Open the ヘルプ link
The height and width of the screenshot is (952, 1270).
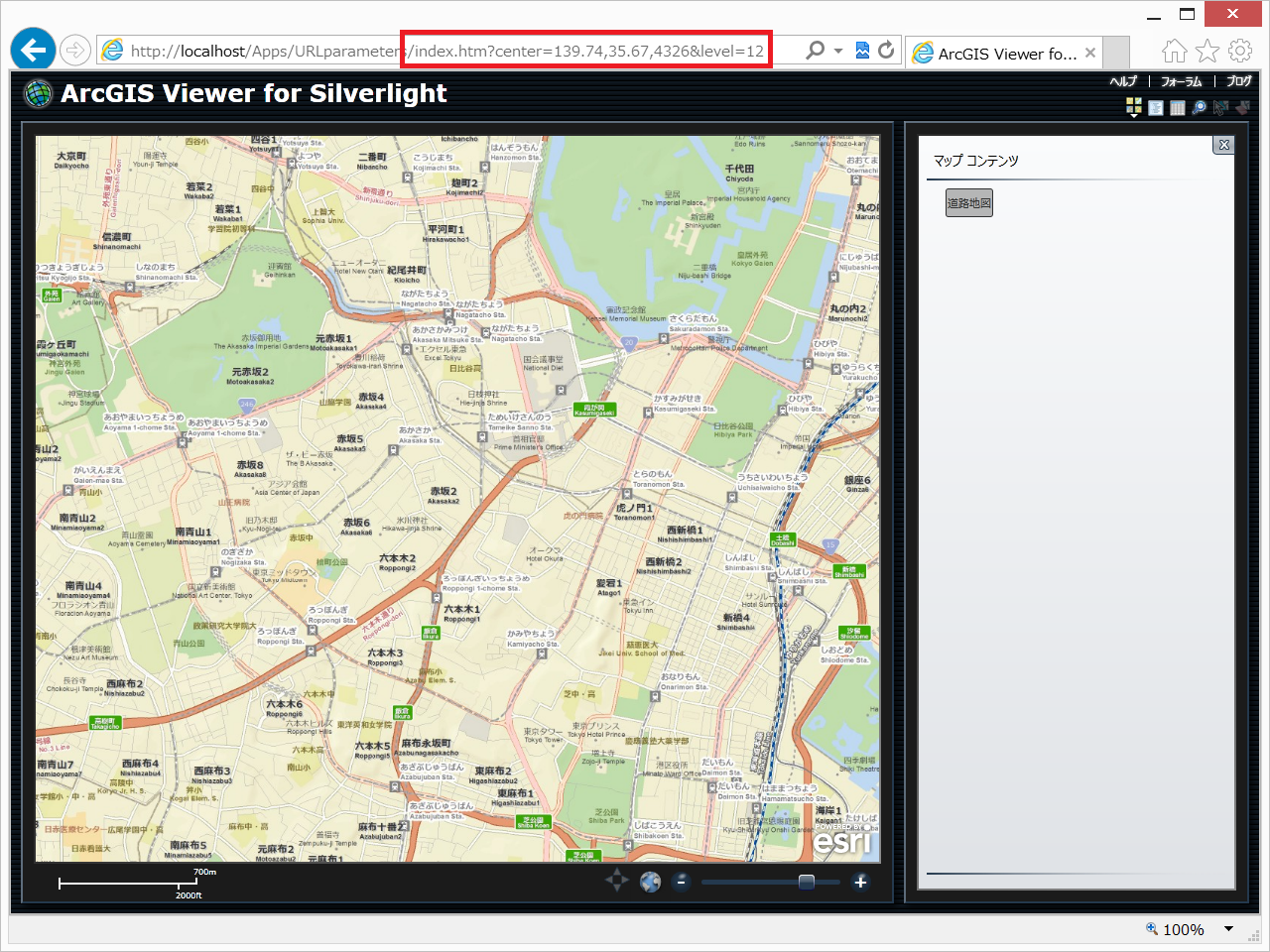tap(1124, 81)
